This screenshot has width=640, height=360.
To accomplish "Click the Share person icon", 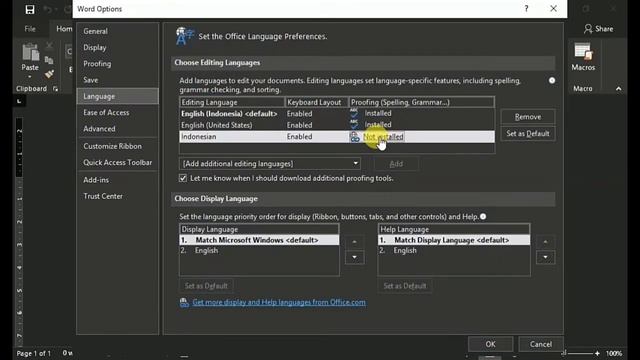I will coord(588,29).
